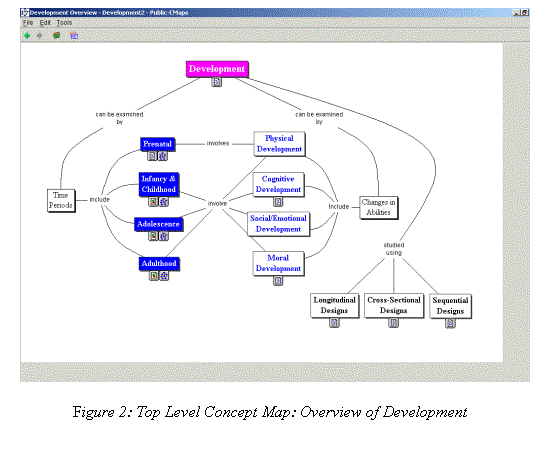Select the Adulthood node
542x451 pixels.
click(159, 263)
